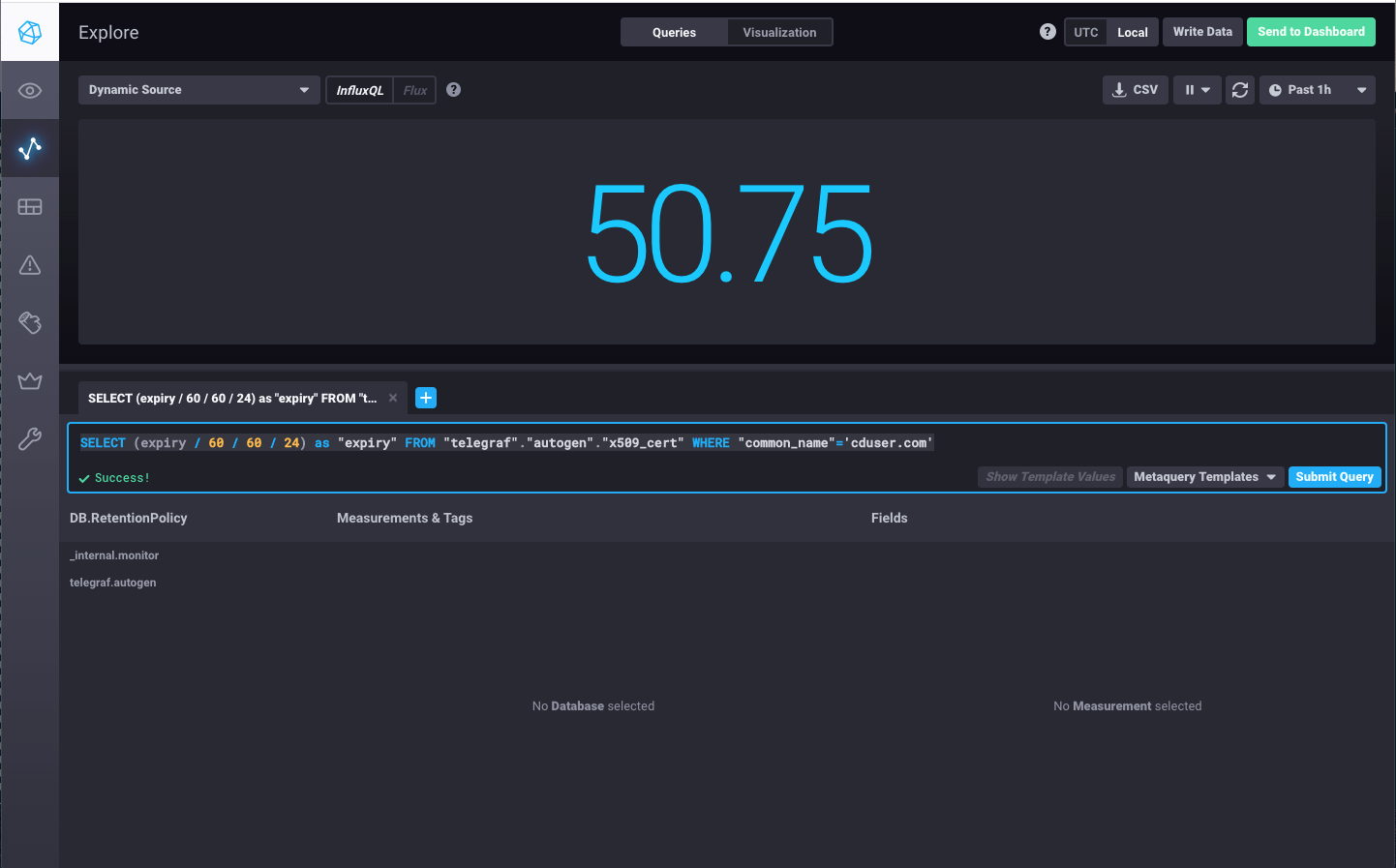Switch to the Visualization tab
The width and height of the screenshot is (1396, 868).
779,33
